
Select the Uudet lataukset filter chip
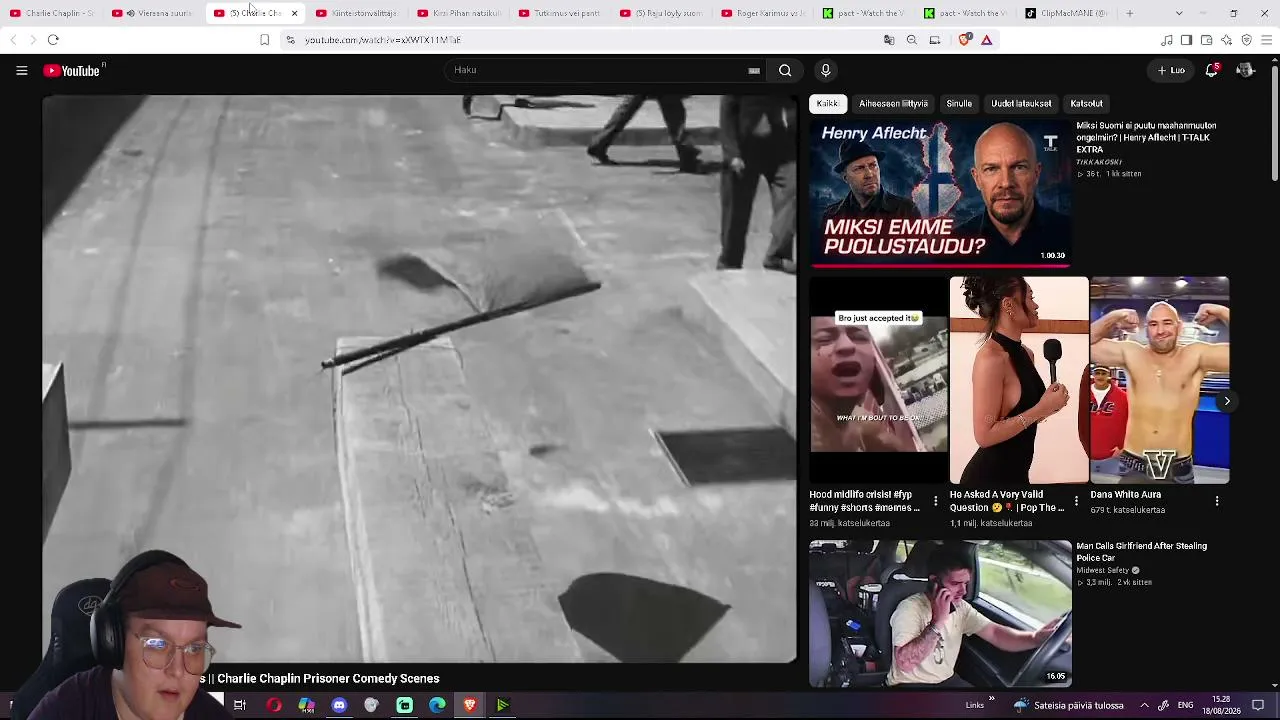click(x=1021, y=104)
